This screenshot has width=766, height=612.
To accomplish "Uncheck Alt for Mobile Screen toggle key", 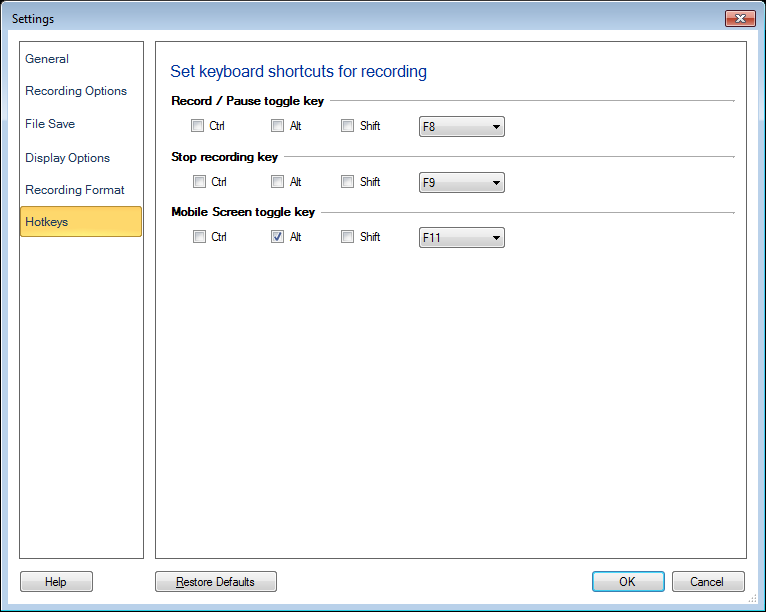I will 277,237.
